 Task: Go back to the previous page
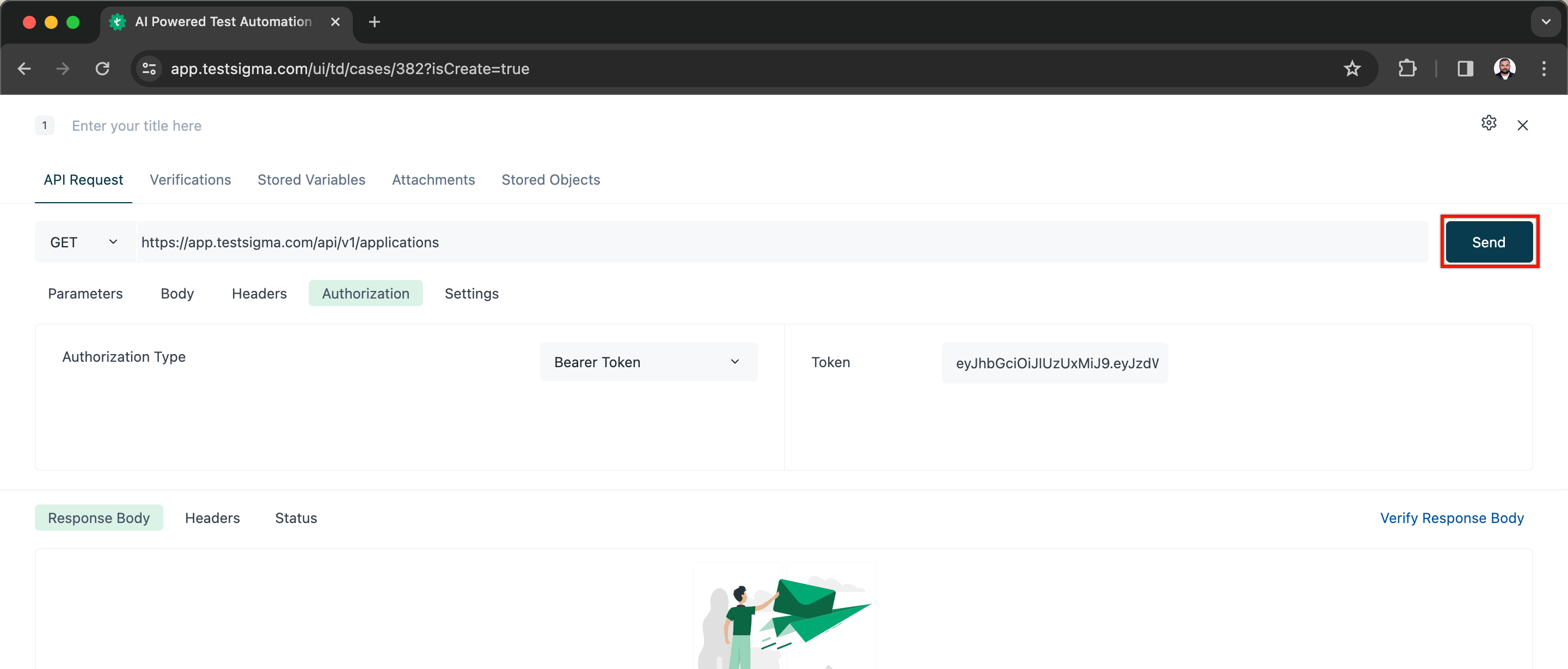point(24,69)
